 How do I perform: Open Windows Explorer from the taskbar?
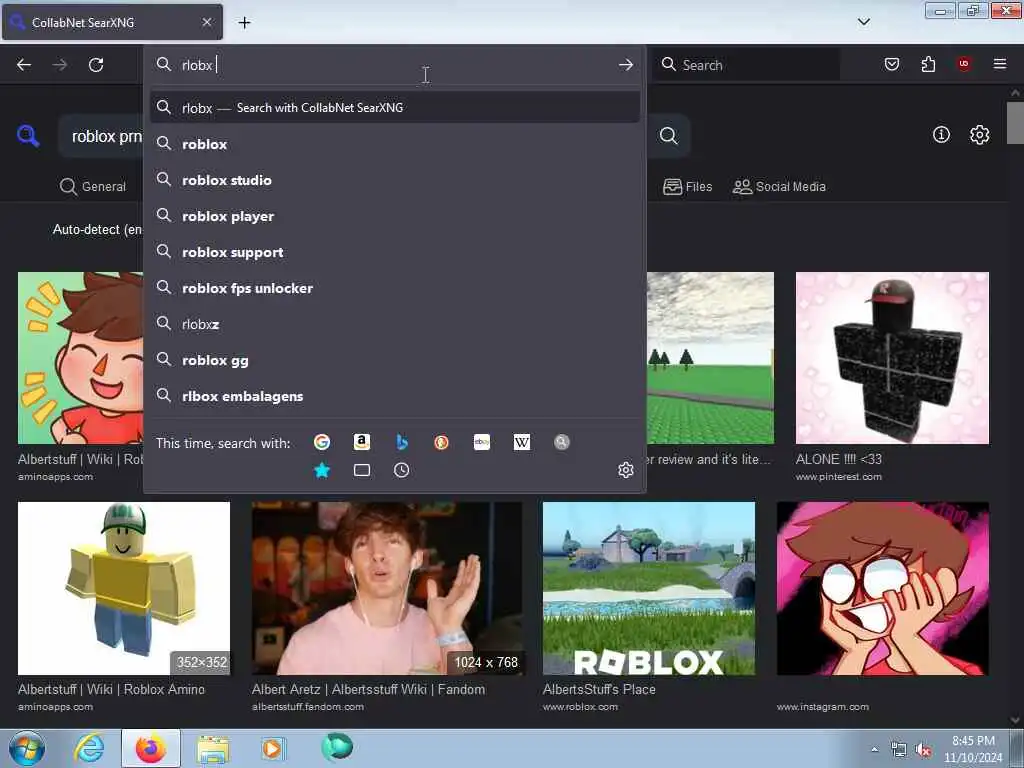coord(213,748)
